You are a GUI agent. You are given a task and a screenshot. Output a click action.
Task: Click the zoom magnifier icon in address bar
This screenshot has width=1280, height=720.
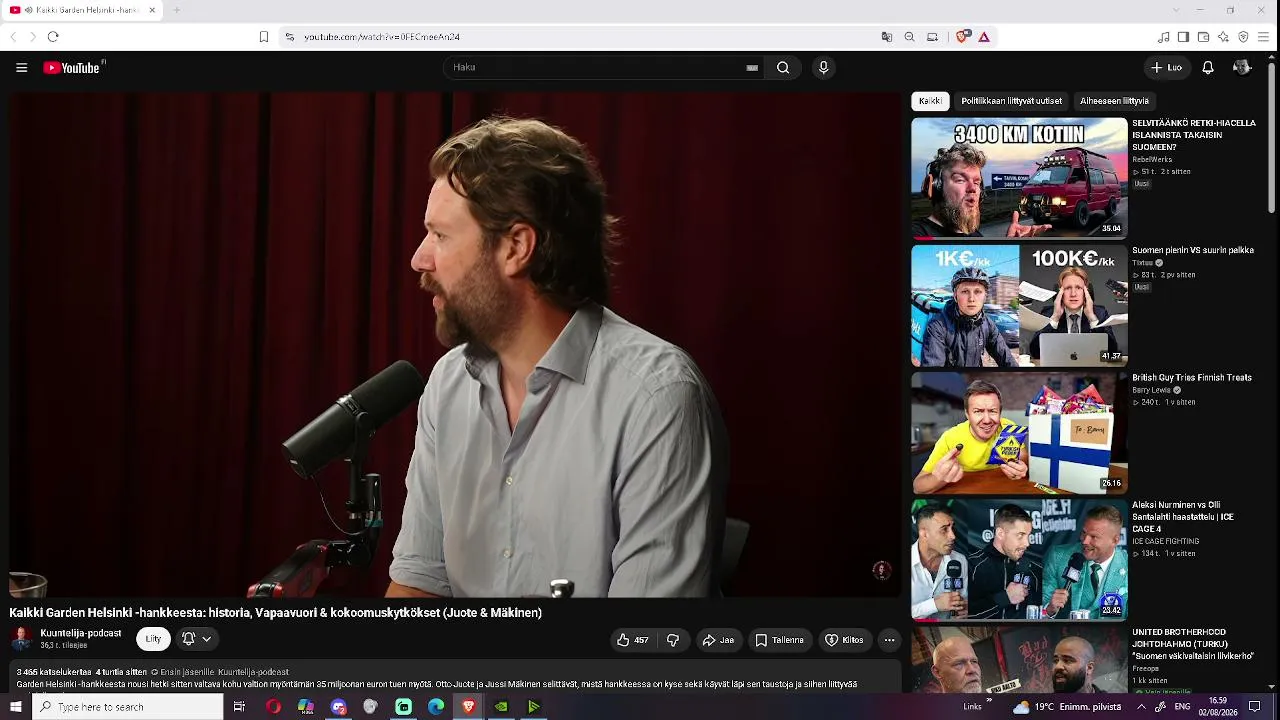pyautogui.click(x=909, y=37)
